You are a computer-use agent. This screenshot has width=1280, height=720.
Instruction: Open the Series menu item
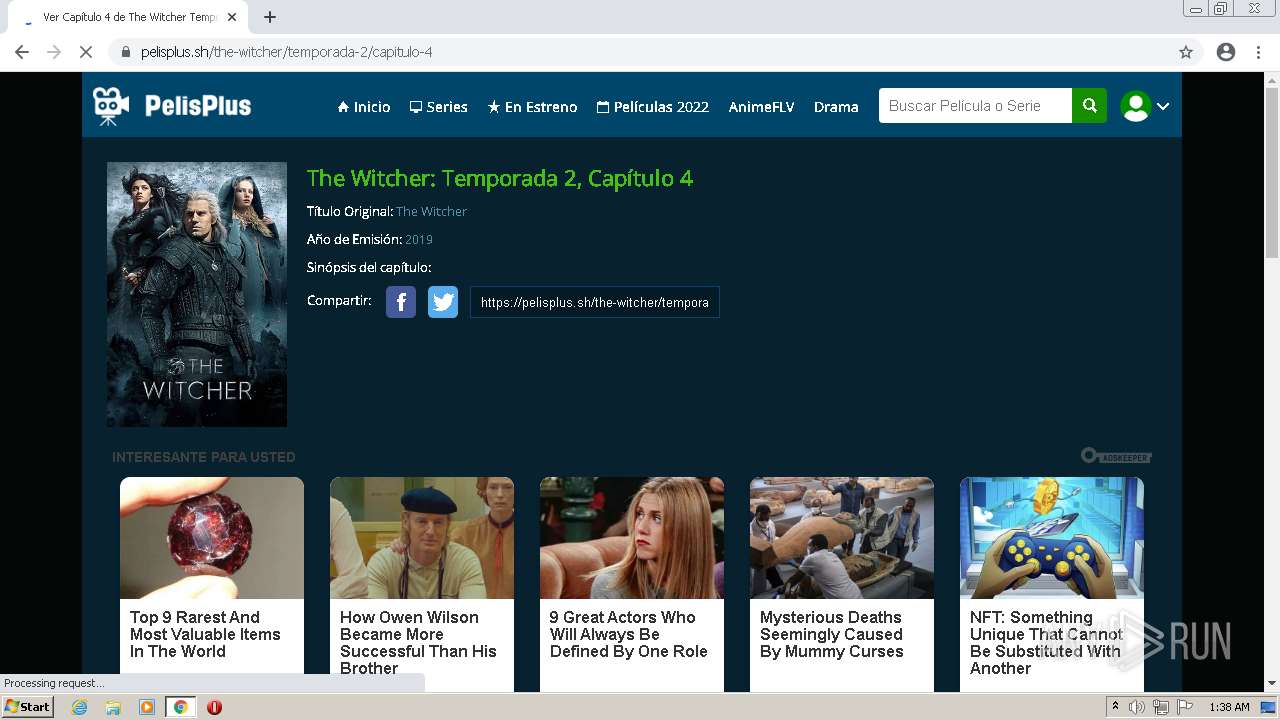pyautogui.click(x=438, y=107)
